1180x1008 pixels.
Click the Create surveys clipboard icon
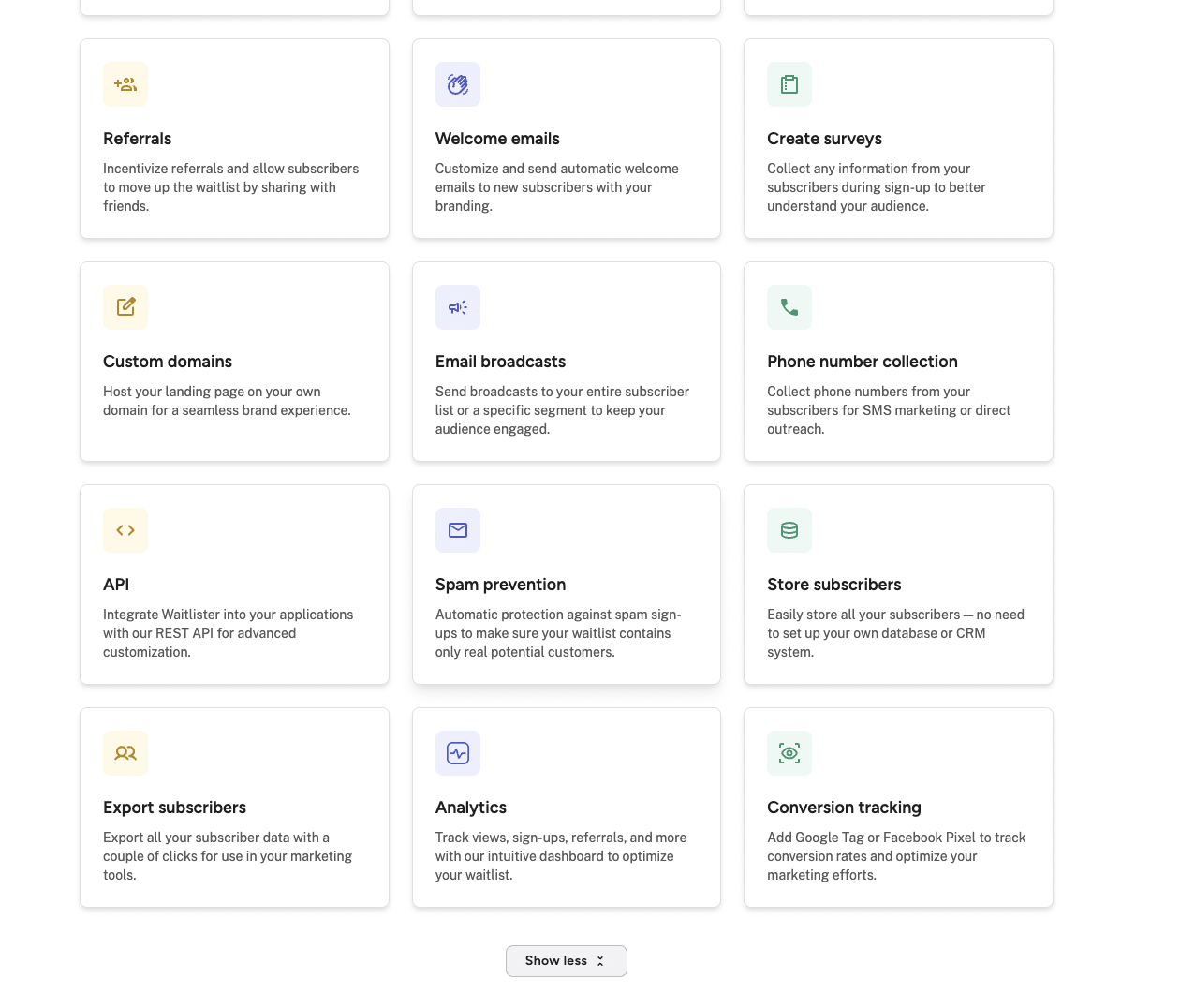point(789,84)
